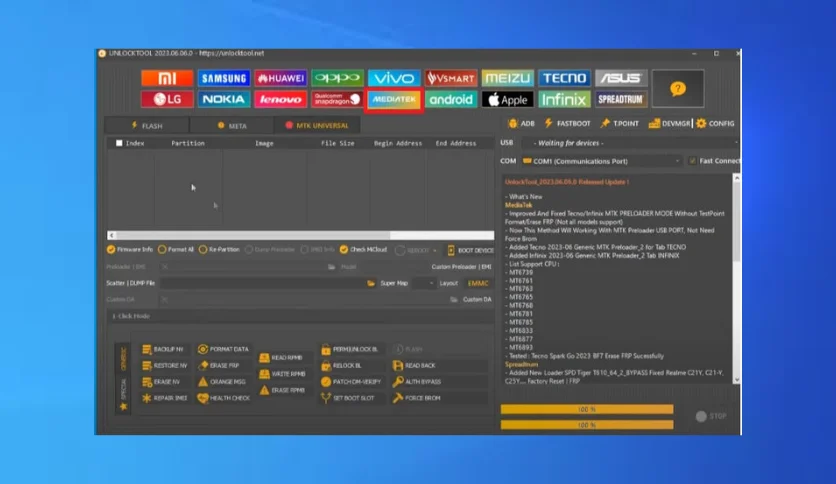Select the Infinix brand tile
The height and width of the screenshot is (484, 836).
pyautogui.click(x=565, y=99)
